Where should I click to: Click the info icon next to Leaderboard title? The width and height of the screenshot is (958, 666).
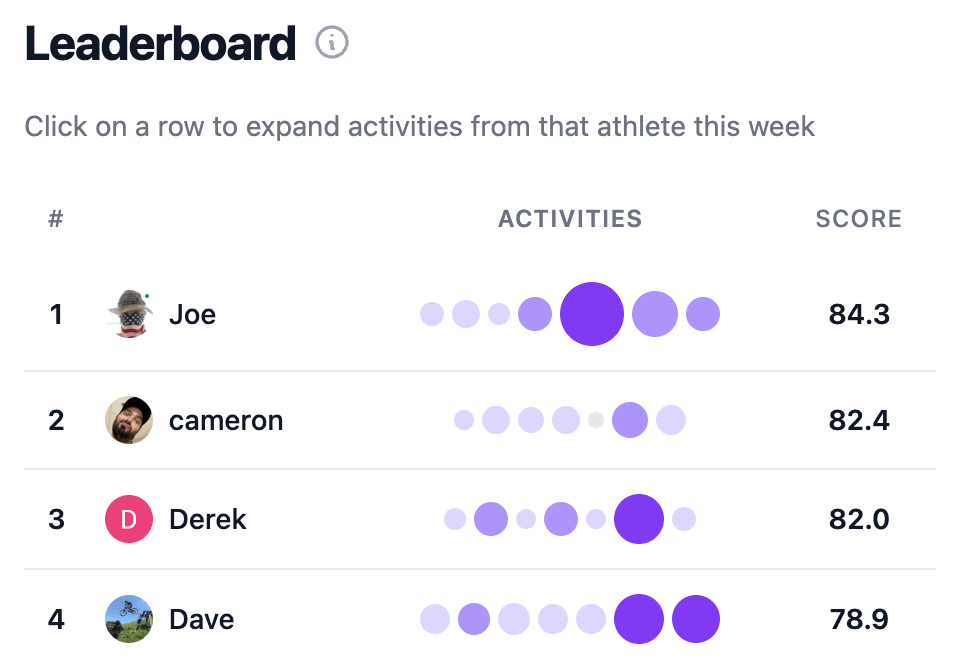click(x=331, y=42)
